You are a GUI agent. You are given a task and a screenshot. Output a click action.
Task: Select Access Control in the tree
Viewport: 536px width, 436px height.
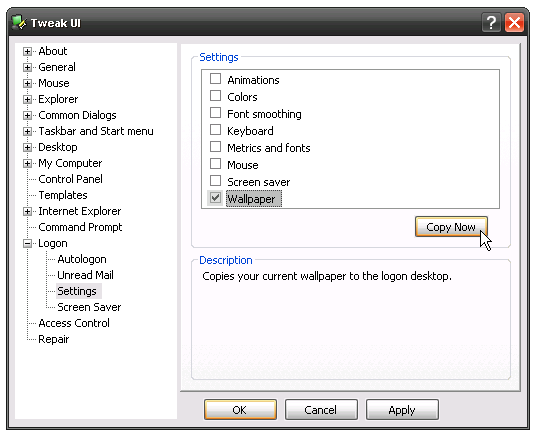tap(74, 323)
